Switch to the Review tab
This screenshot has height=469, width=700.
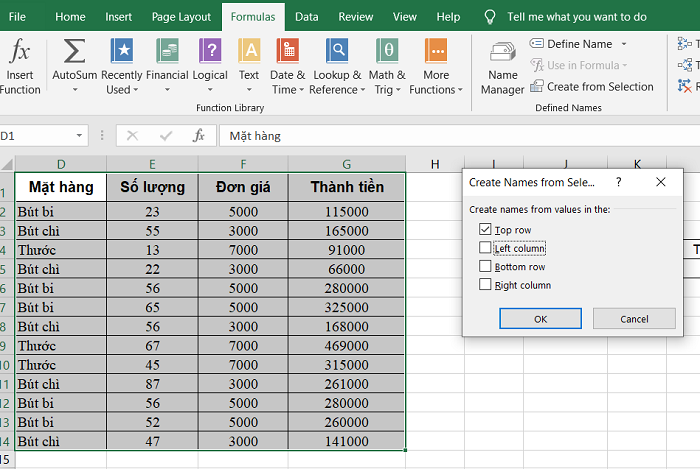pos(355,17)
